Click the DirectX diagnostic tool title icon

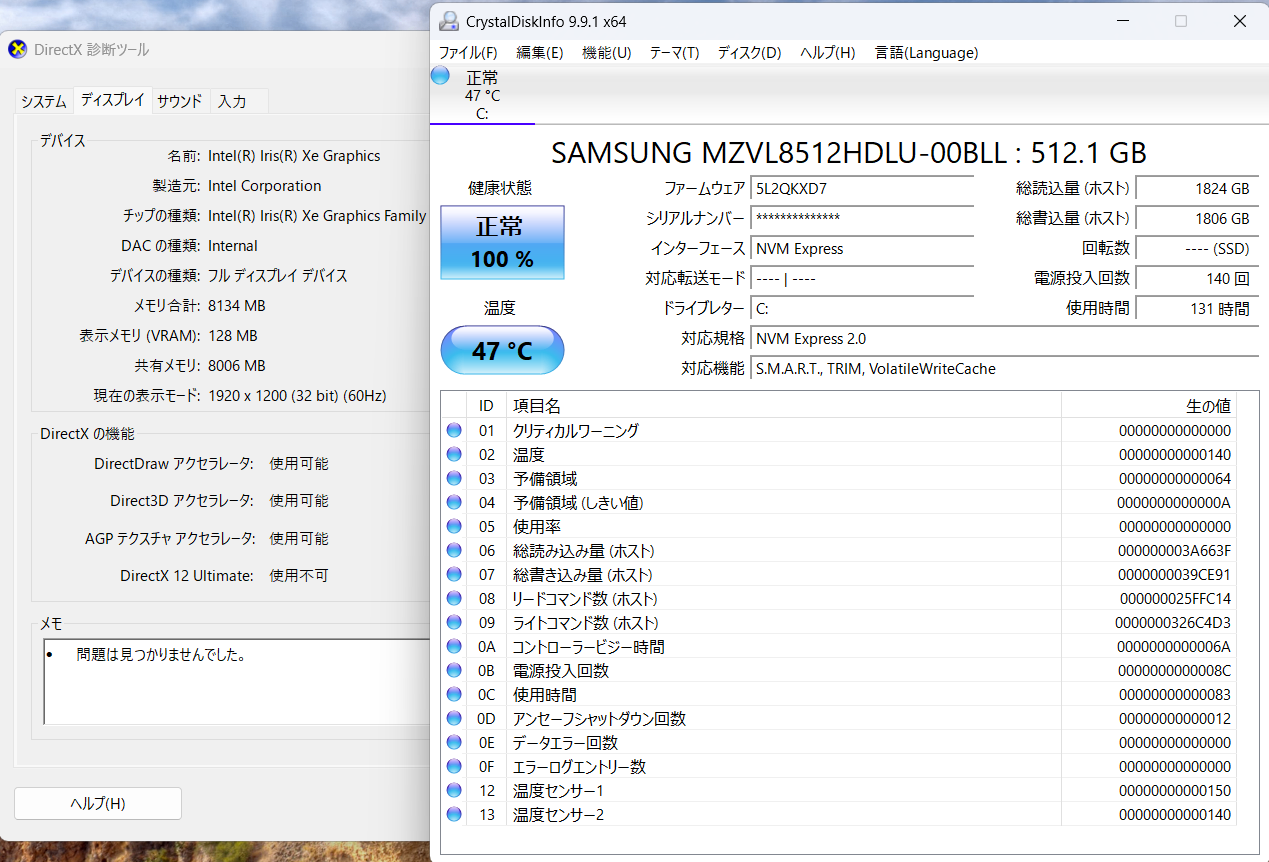[x=18, y=49]
